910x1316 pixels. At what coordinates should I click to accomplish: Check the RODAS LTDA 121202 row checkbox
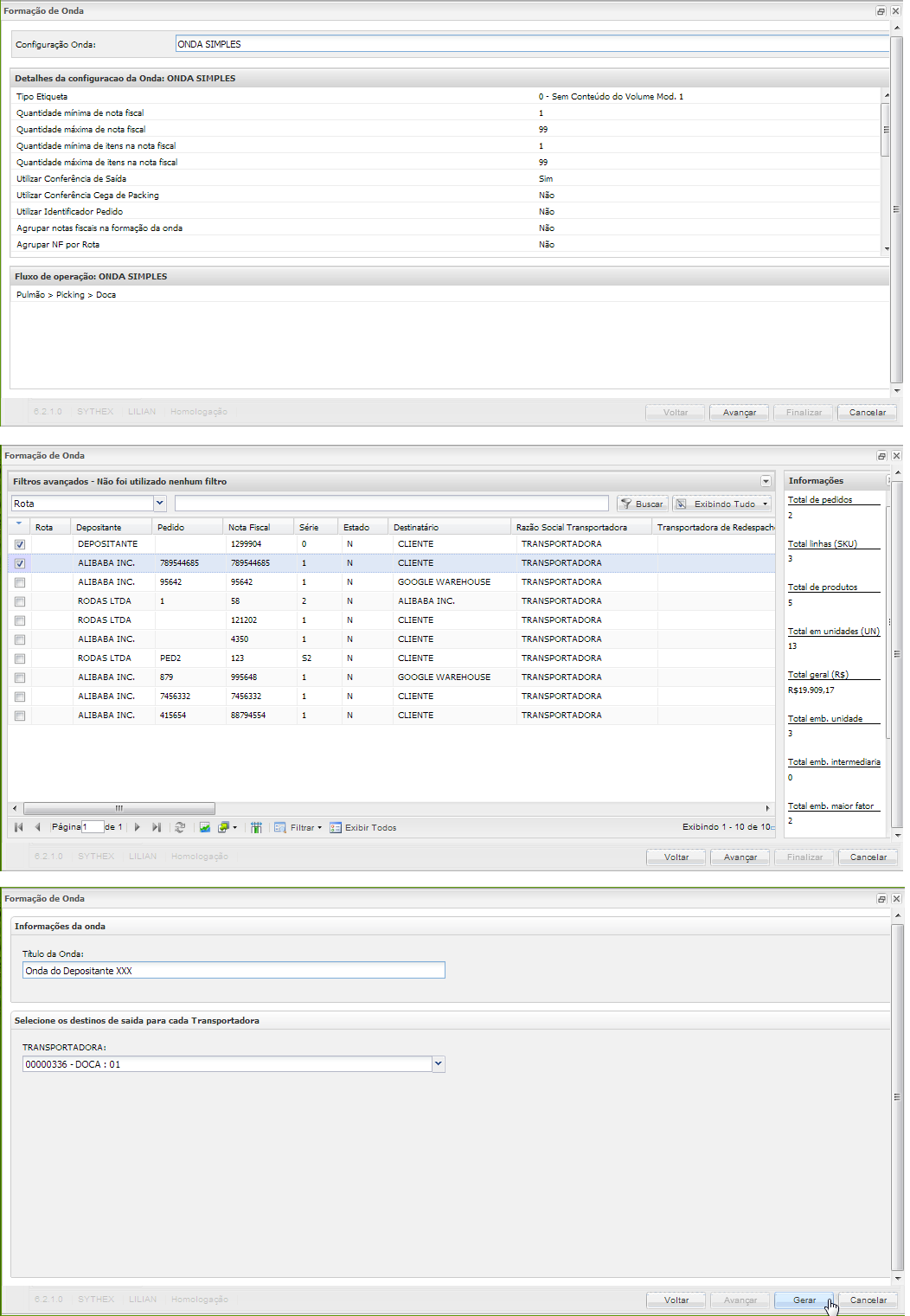click(x=20, y=620)
